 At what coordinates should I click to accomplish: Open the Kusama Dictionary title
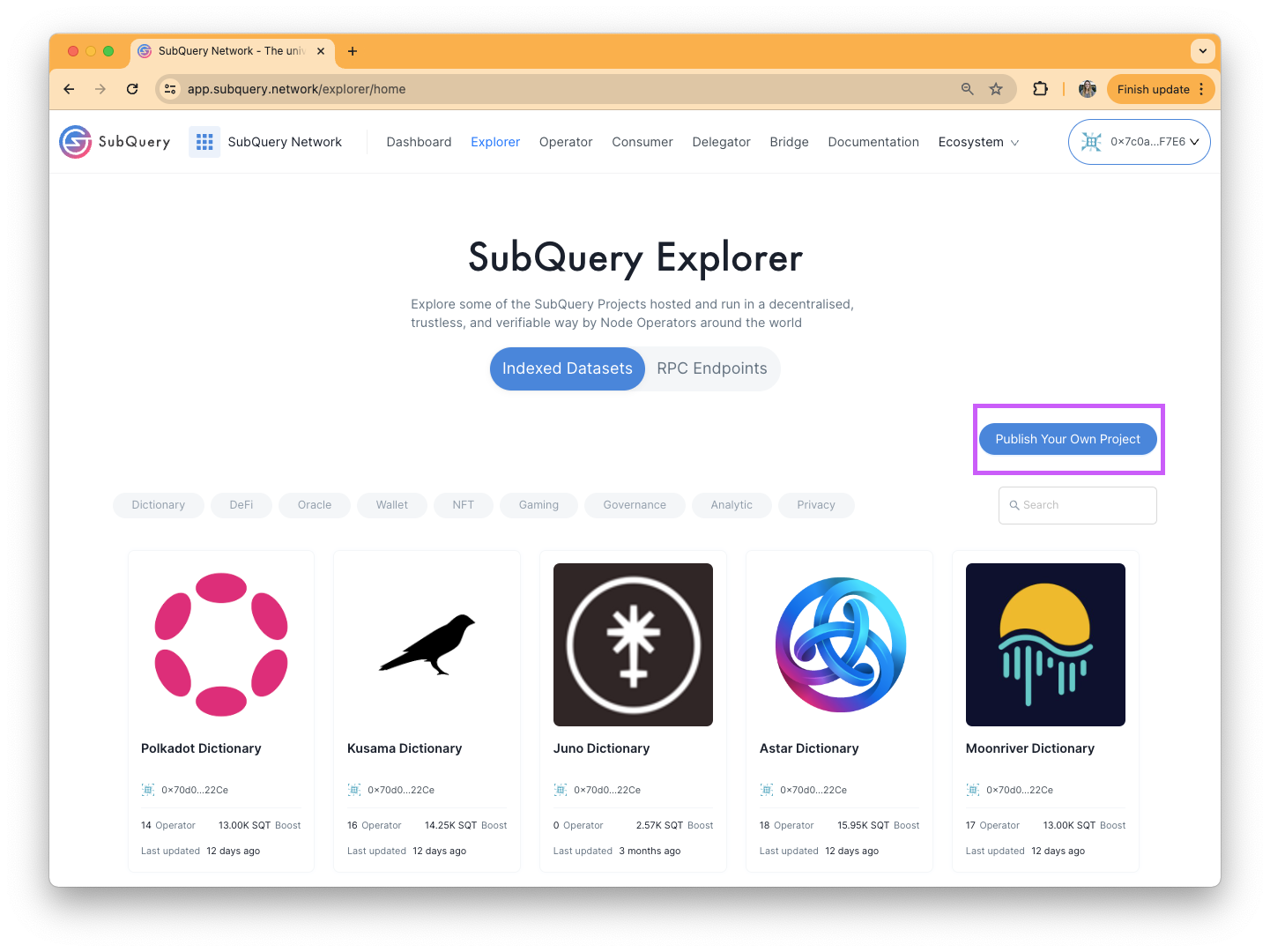pyautogui.click(x=405, y=748)
